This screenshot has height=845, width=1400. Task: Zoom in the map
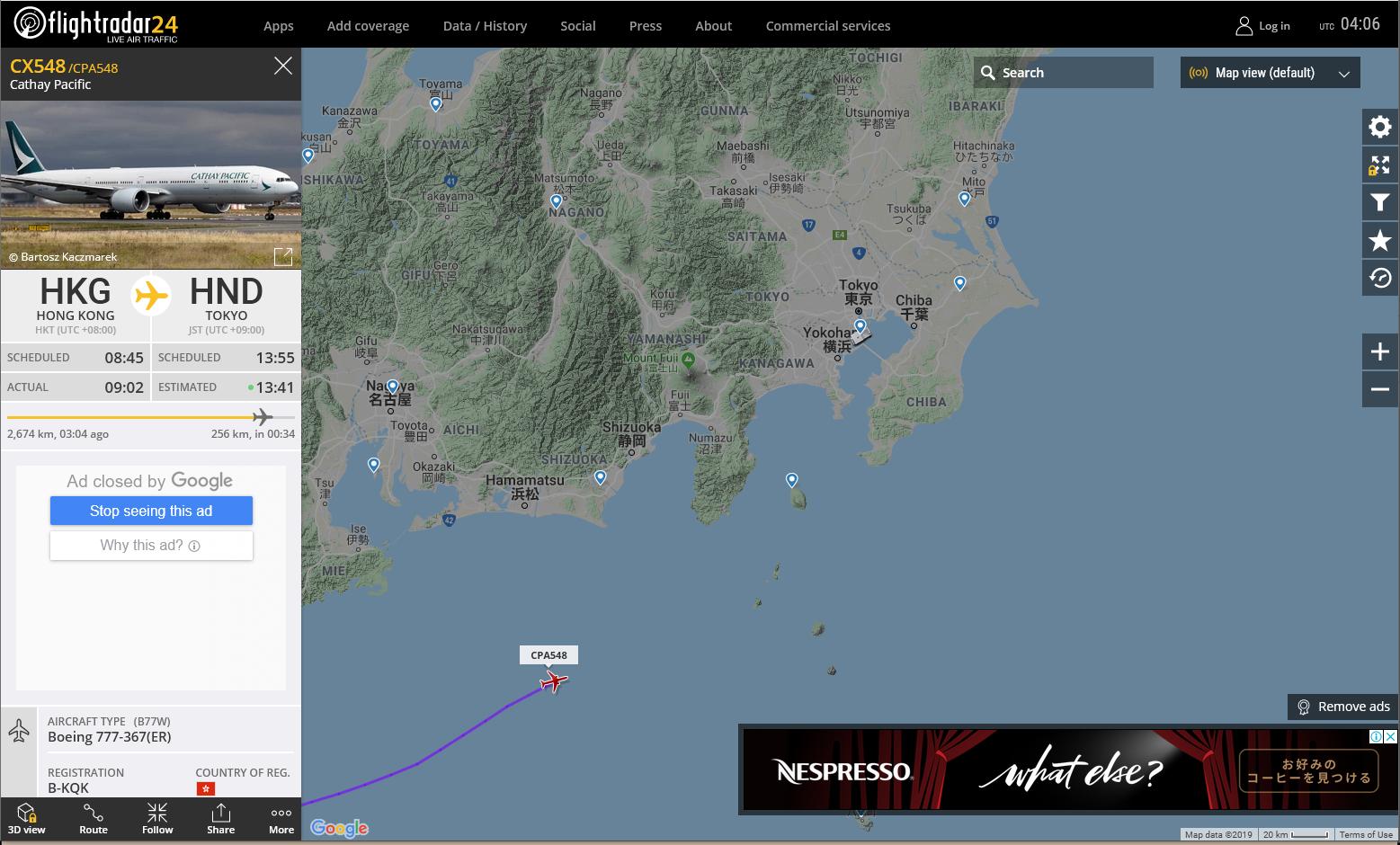pyautogui.click(x=1380, y=351)
